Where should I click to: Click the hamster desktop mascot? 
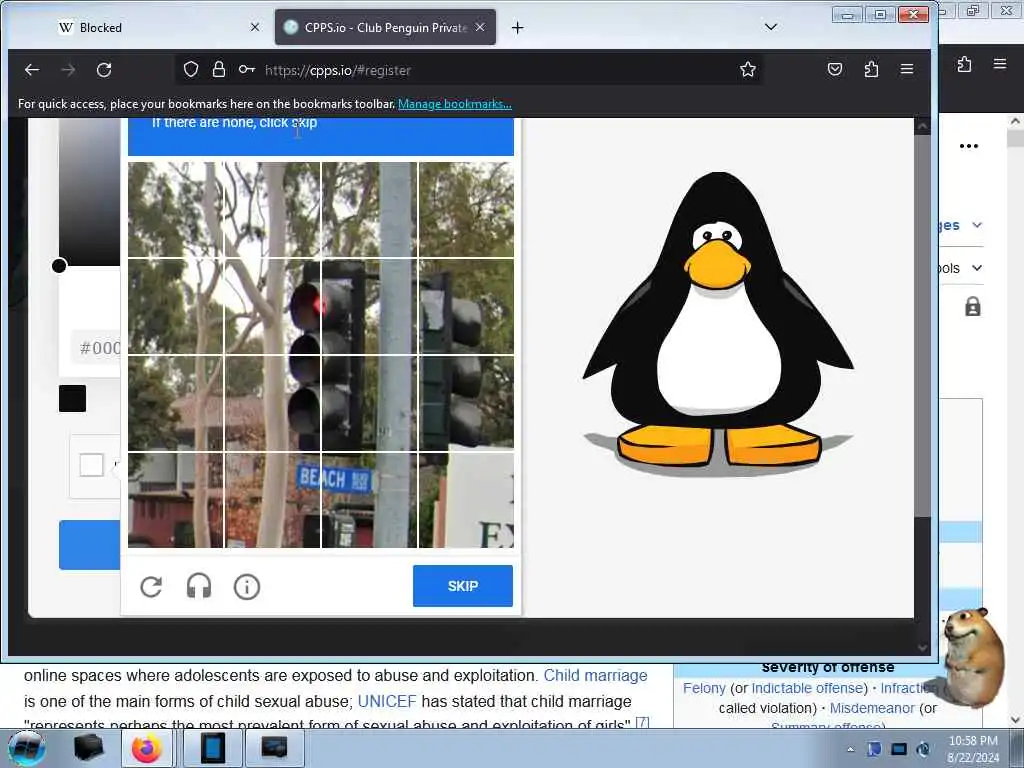974,656
